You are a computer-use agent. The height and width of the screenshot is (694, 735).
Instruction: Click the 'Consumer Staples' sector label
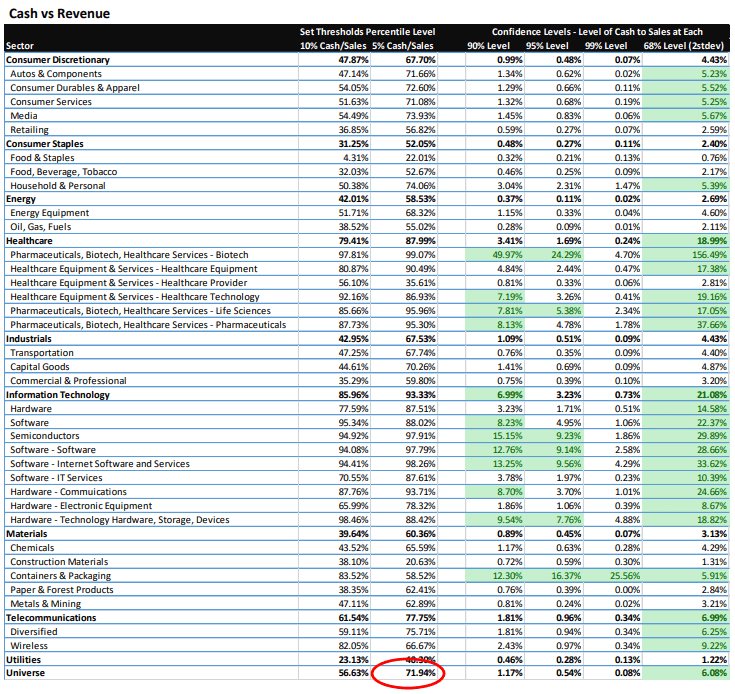coord(45,144)
